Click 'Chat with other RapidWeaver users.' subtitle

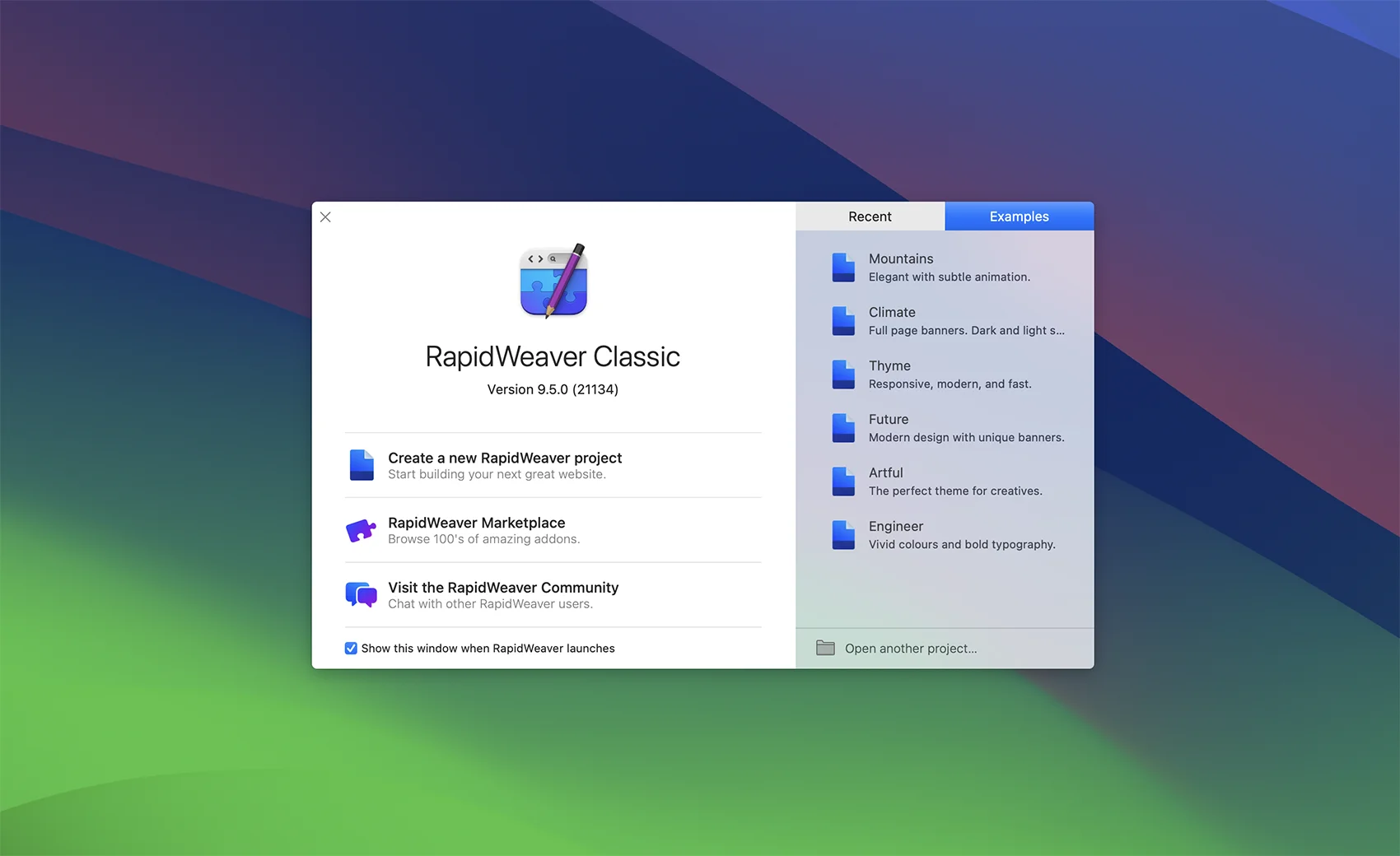pyautogui.click(x=491, y=604)
